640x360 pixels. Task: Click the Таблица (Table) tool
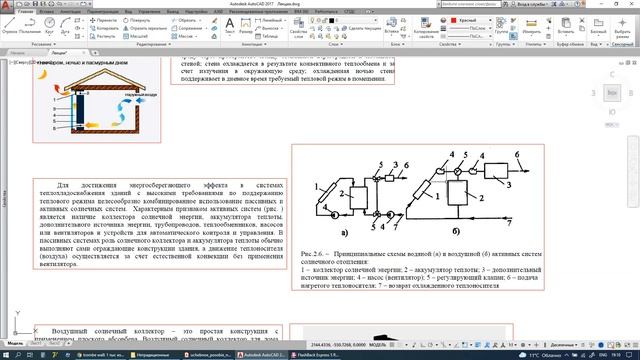click(267, 36)
